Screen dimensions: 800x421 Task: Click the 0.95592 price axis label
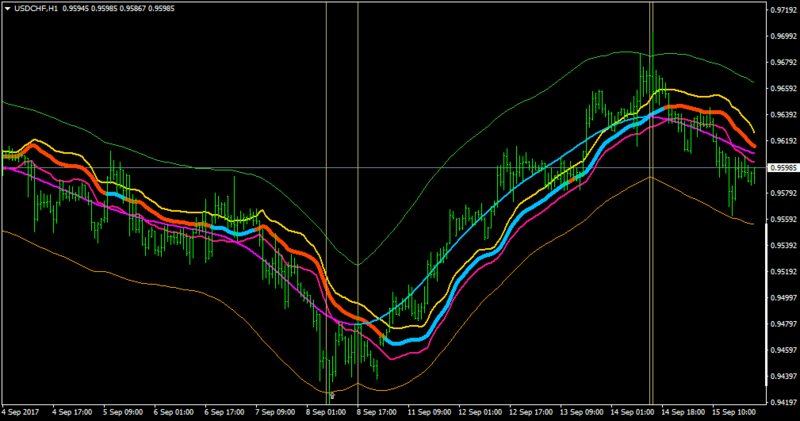click(784, 219)
